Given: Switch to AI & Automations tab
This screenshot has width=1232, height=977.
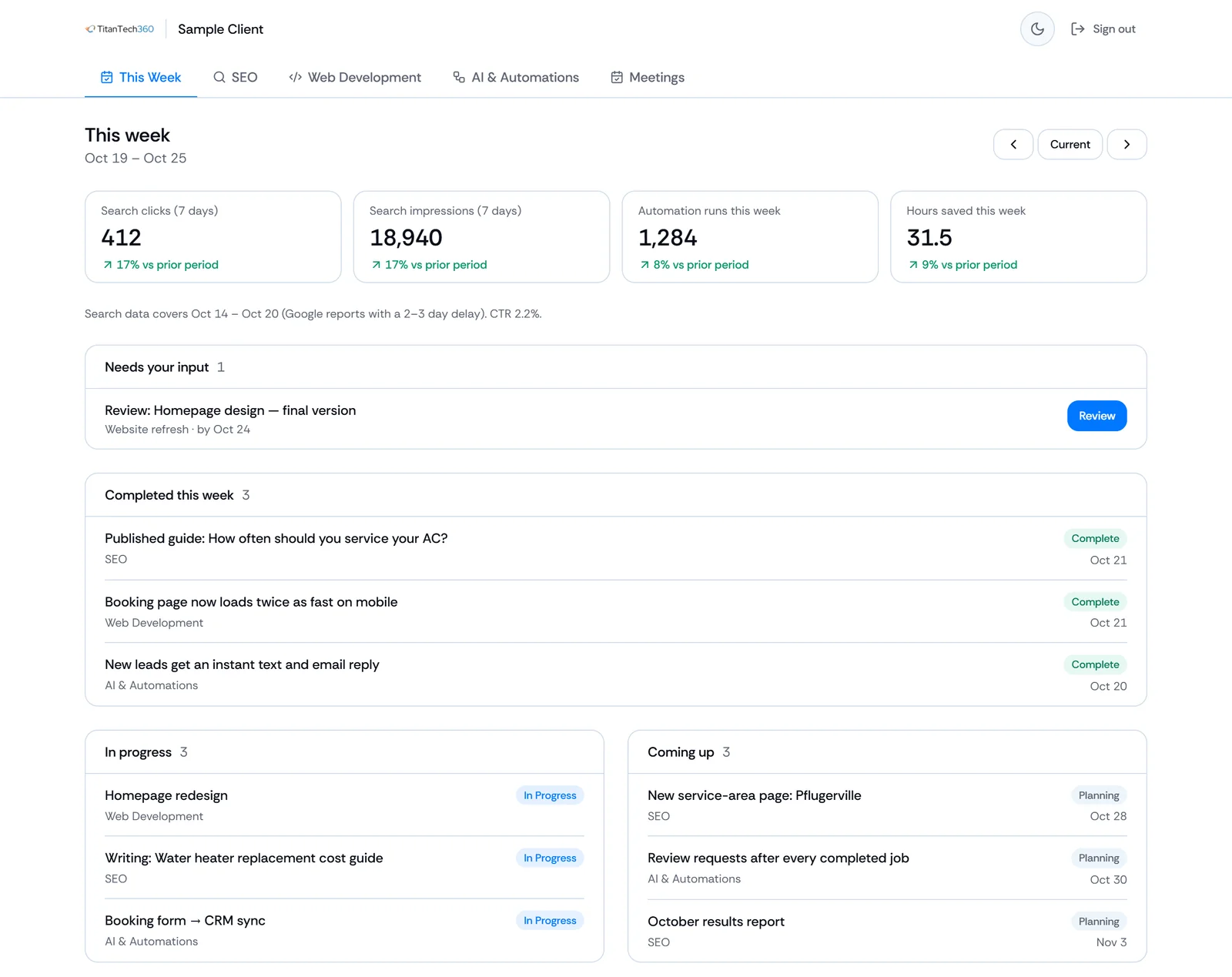Looking at the screenshot, I should pyautogui.click(x=516, y=78).
